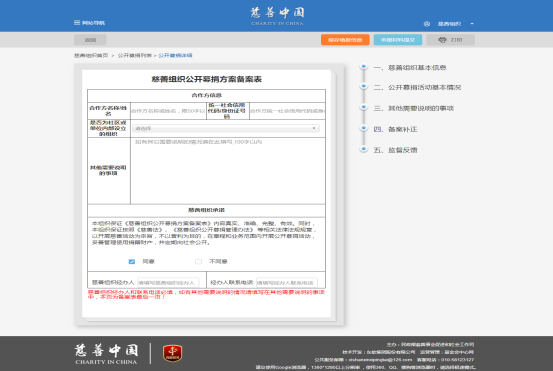Click the timeline dot for section 五
The height and width of the screenshot is (371, 553).
coord(364,149)
